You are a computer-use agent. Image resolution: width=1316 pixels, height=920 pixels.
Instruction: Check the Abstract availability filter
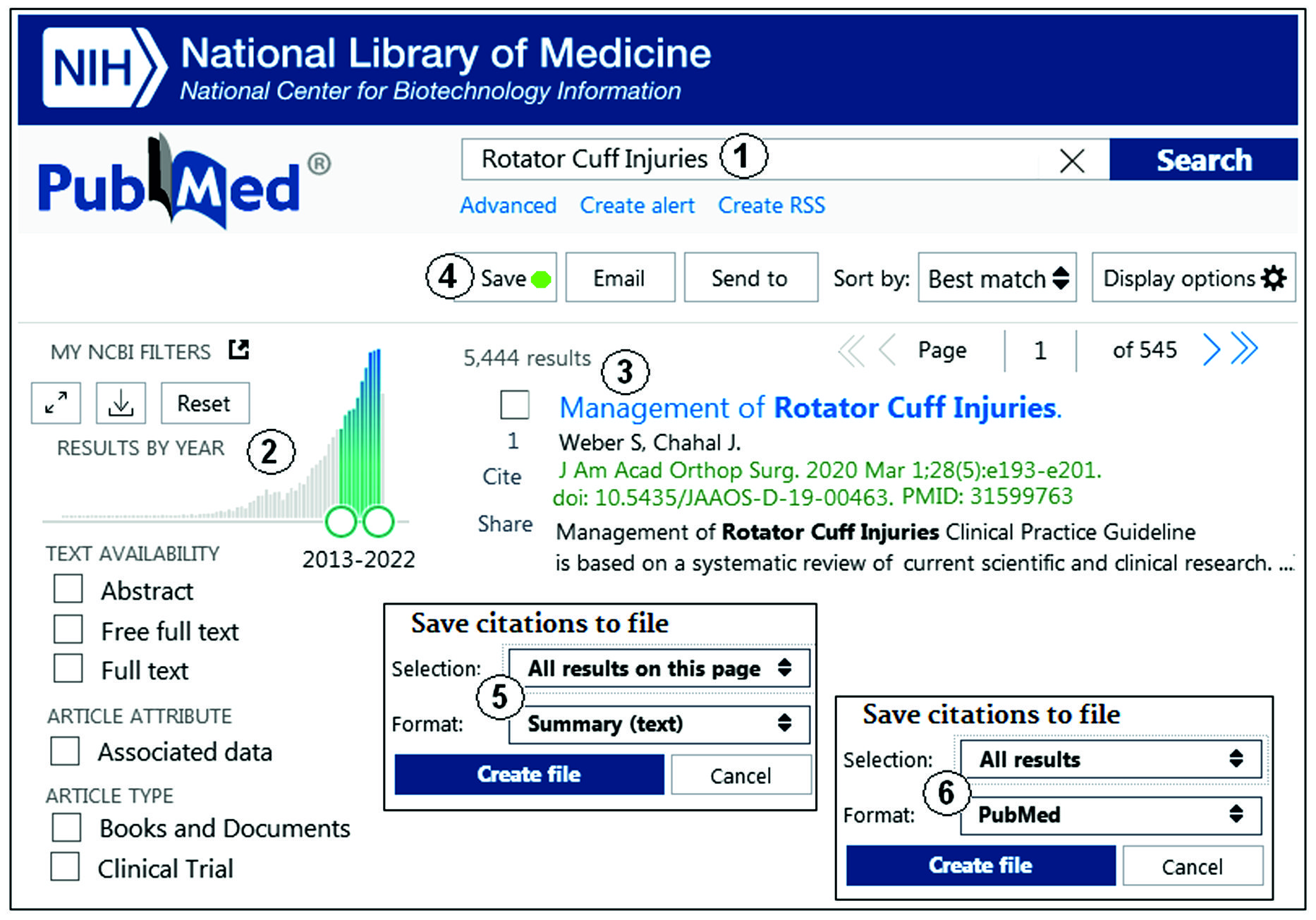pyautogui.click(x=68, y=588)
